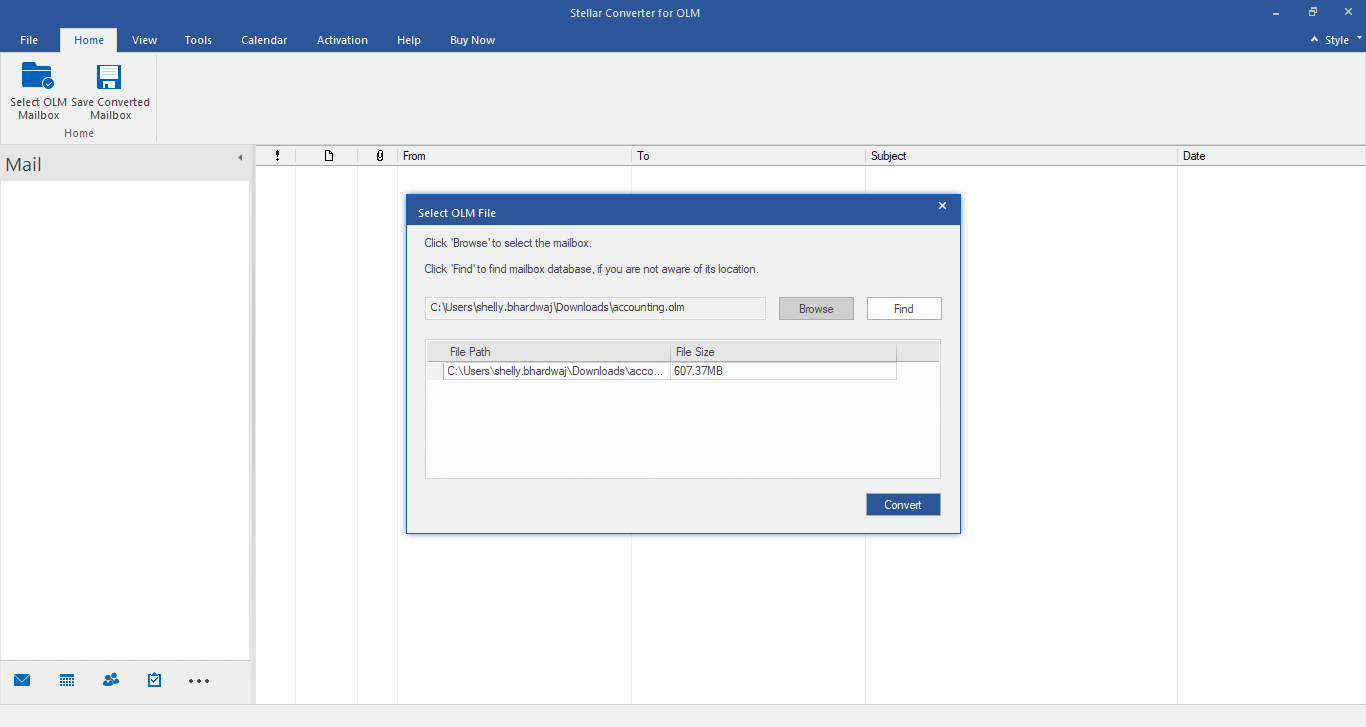This screenshot has height=727, width=1366.
Task: Sort by item type page icon column
Action: pos(328,156)
